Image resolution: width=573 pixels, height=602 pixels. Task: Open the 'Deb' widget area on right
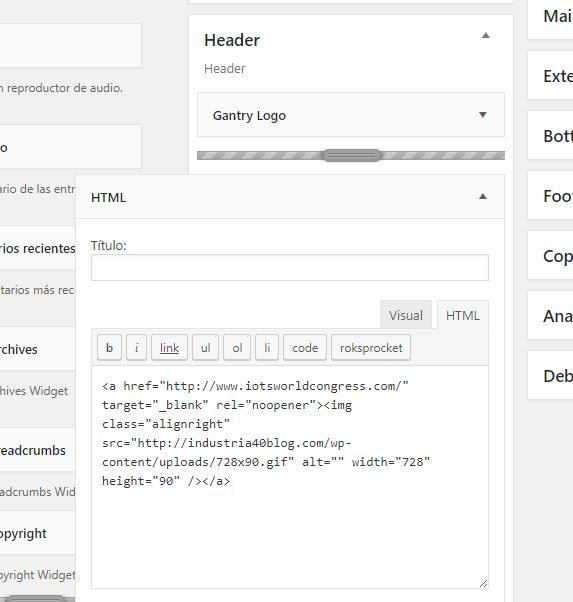coord(551,375)
